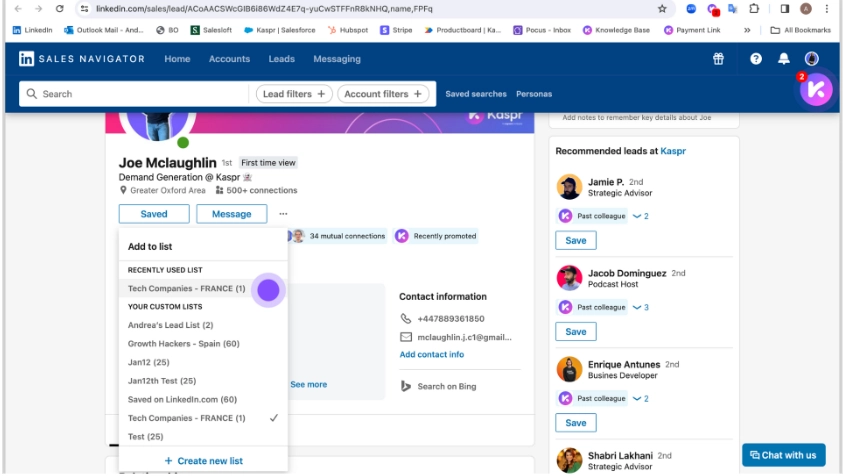Open the BO bookmark

click(167, 30)
